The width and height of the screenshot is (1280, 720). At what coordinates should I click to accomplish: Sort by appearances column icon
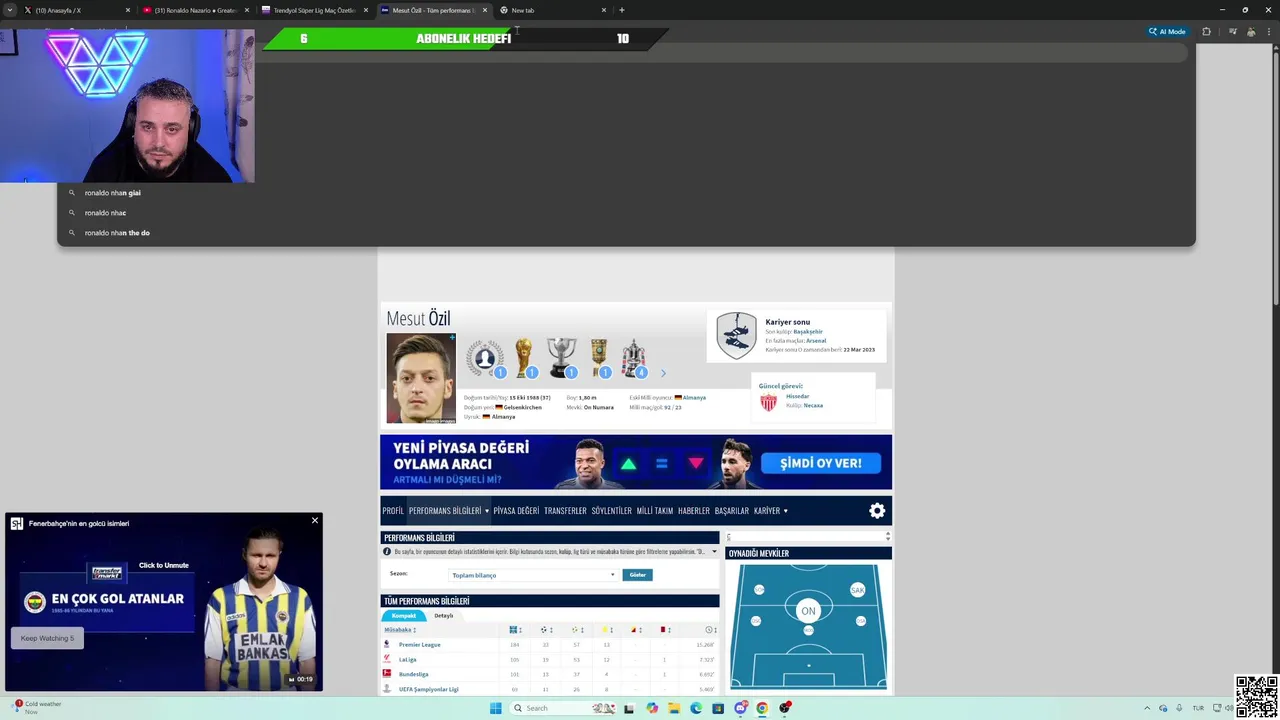pyautogui.click(x=515, y=630)
